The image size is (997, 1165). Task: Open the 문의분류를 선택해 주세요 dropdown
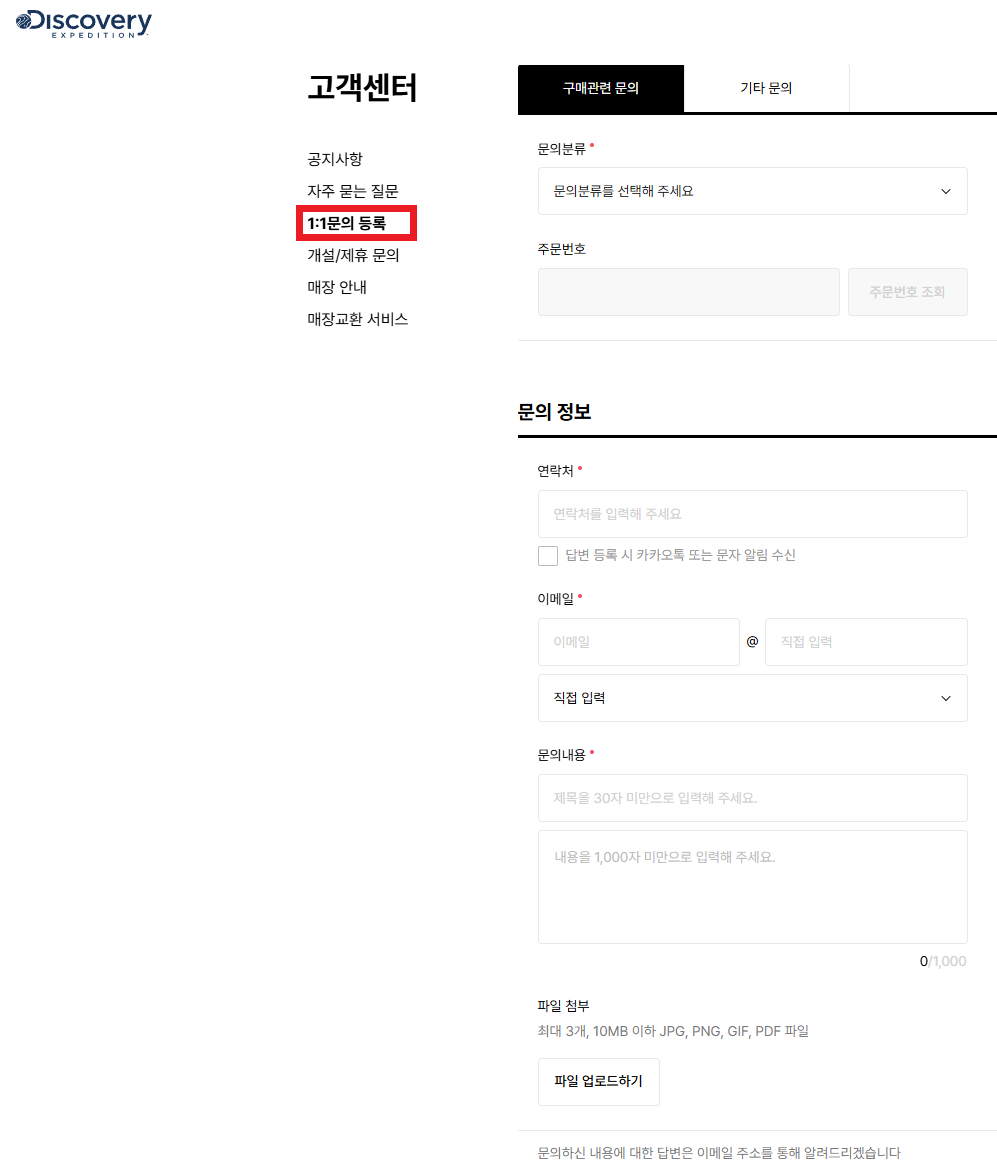click(752, 192)
